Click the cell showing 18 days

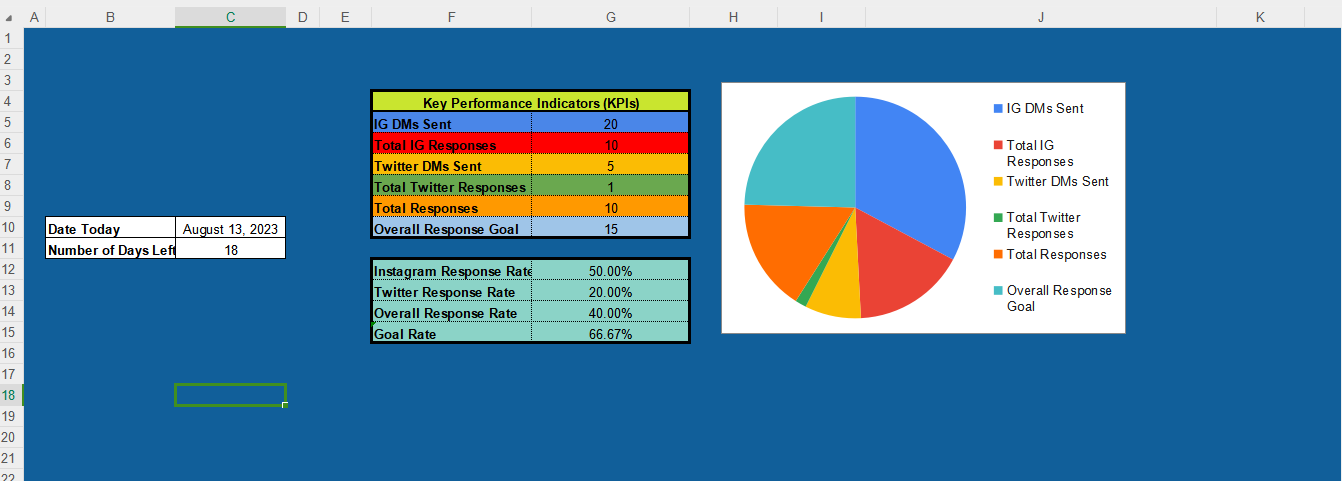tap(231, 249)
